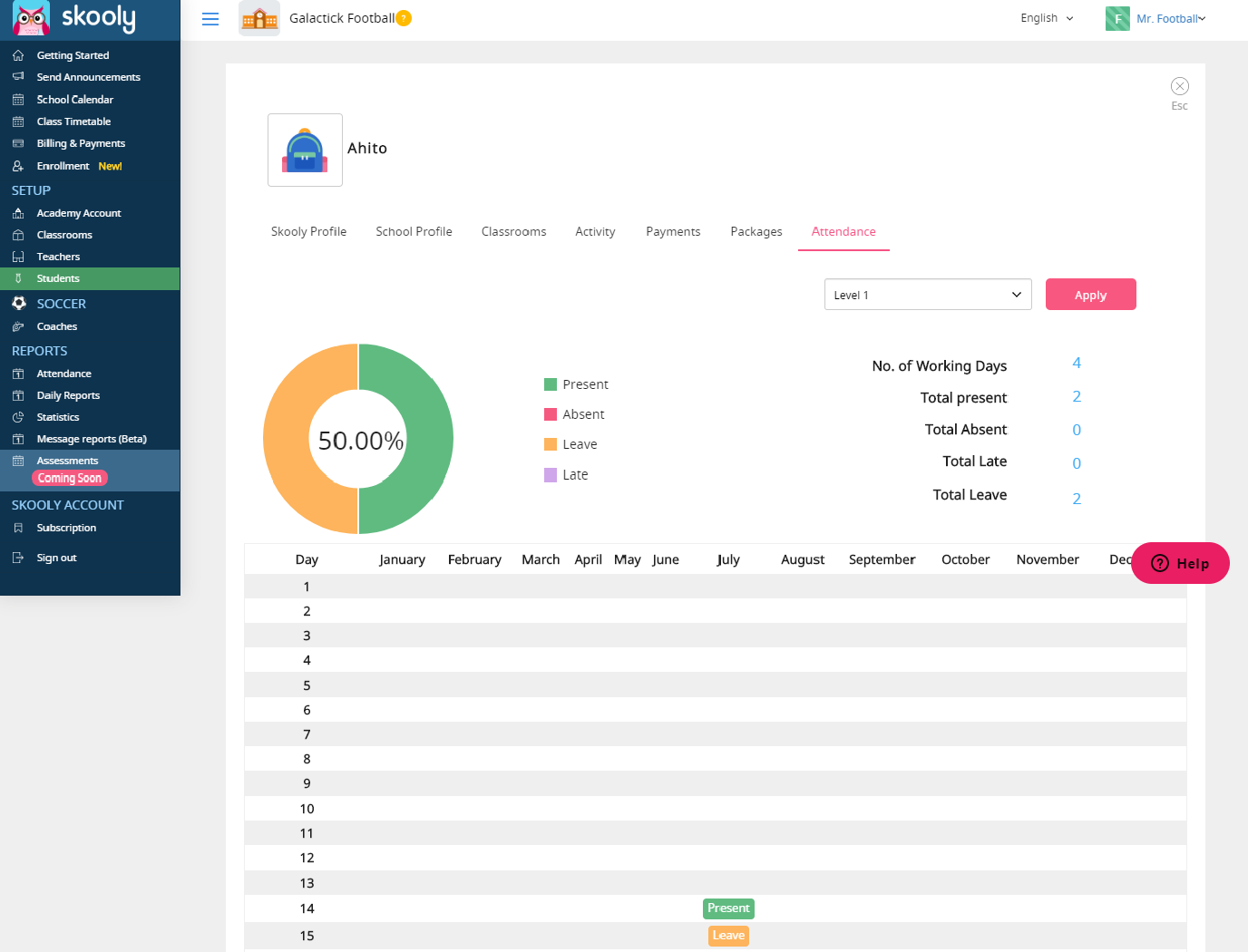Expand the Mr. Football user menu
Screen dimensions: 1248x952
[1170, 18]
